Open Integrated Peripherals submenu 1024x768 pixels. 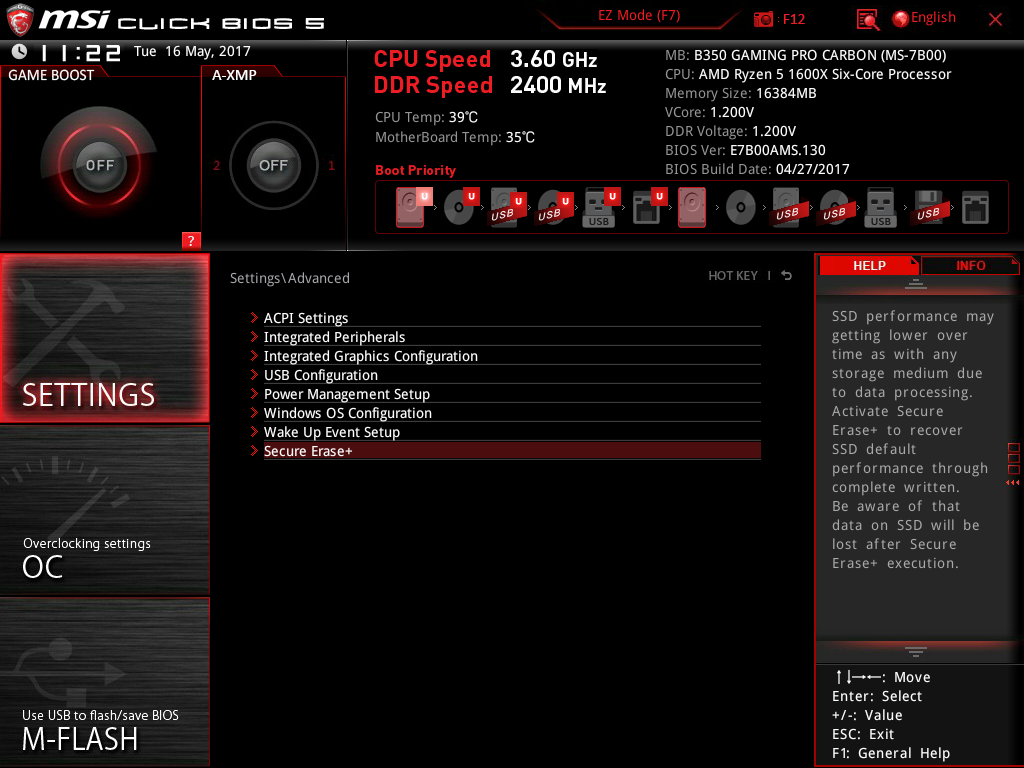click(505, 337)
